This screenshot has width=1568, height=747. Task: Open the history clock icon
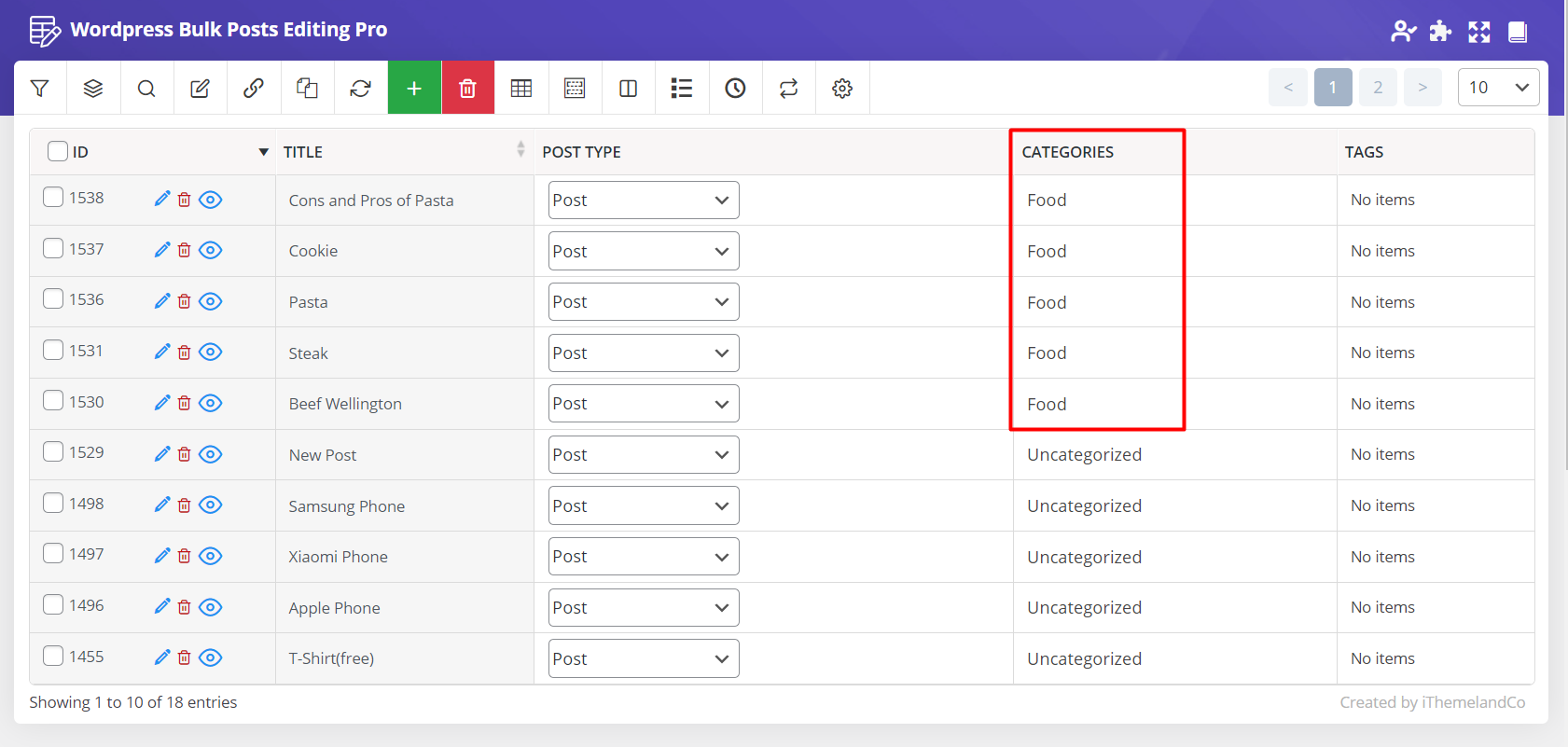[x=735, y=89]
